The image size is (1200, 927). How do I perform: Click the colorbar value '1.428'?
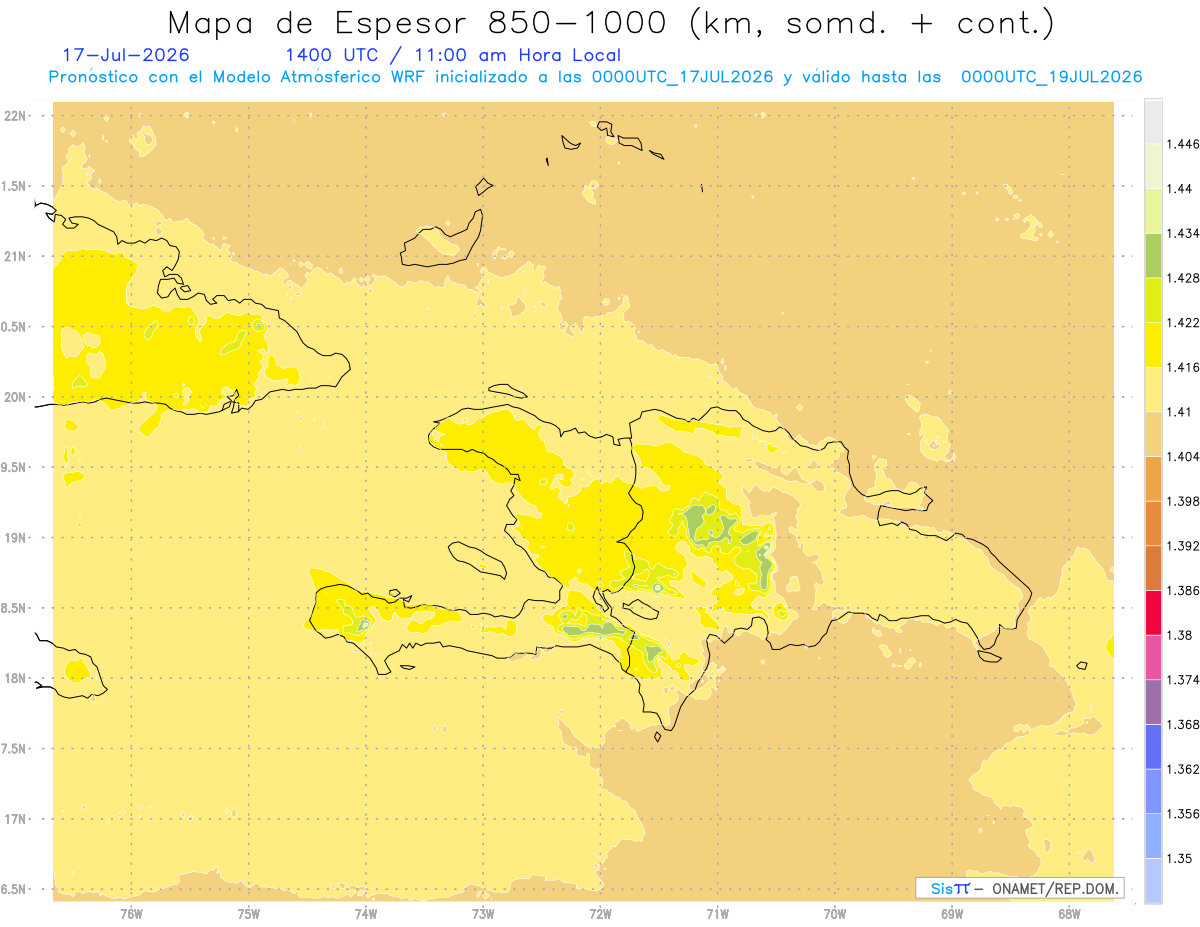(x=1183, y=278)
